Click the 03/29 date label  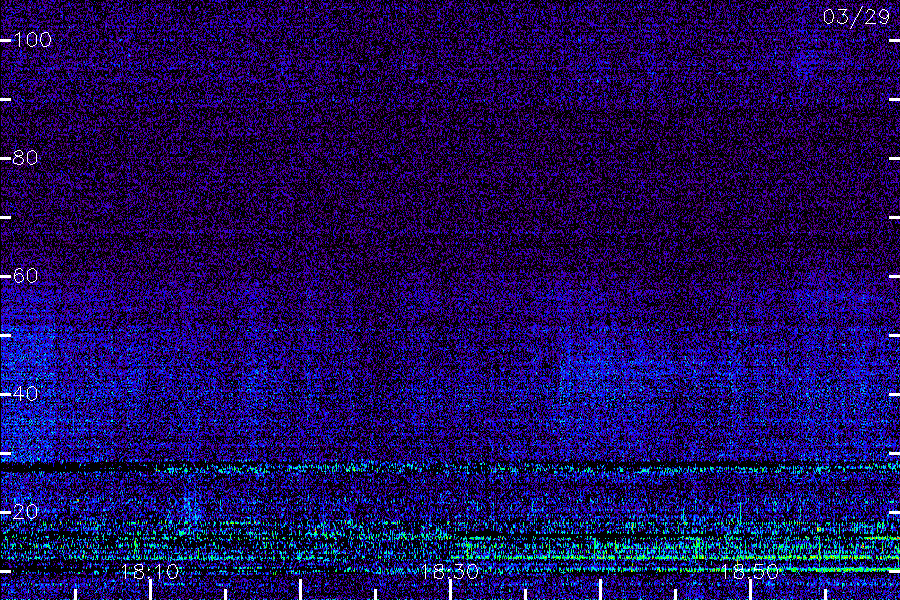click(856, 17)
